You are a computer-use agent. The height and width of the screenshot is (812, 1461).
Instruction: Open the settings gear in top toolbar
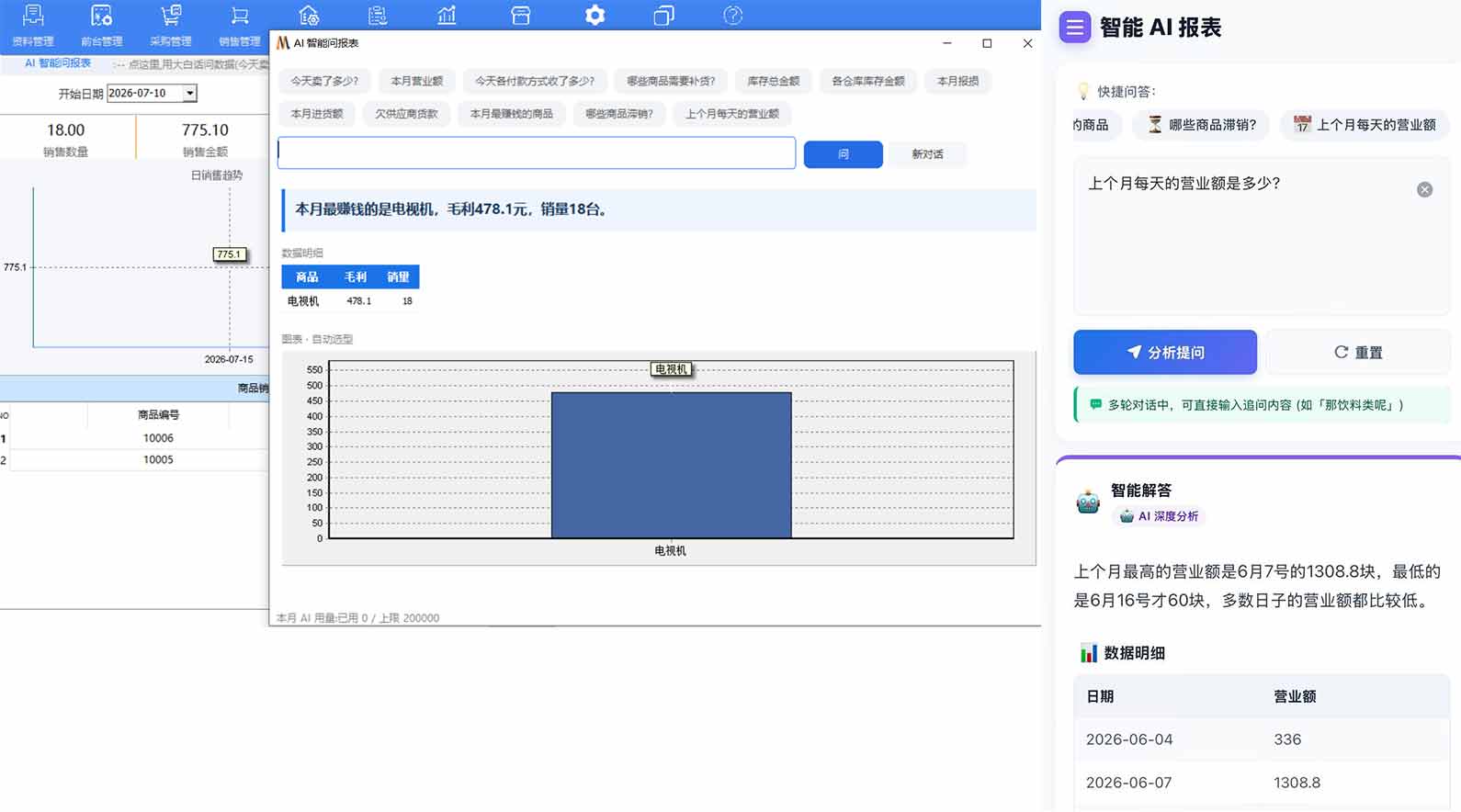[x=595, y=16]
